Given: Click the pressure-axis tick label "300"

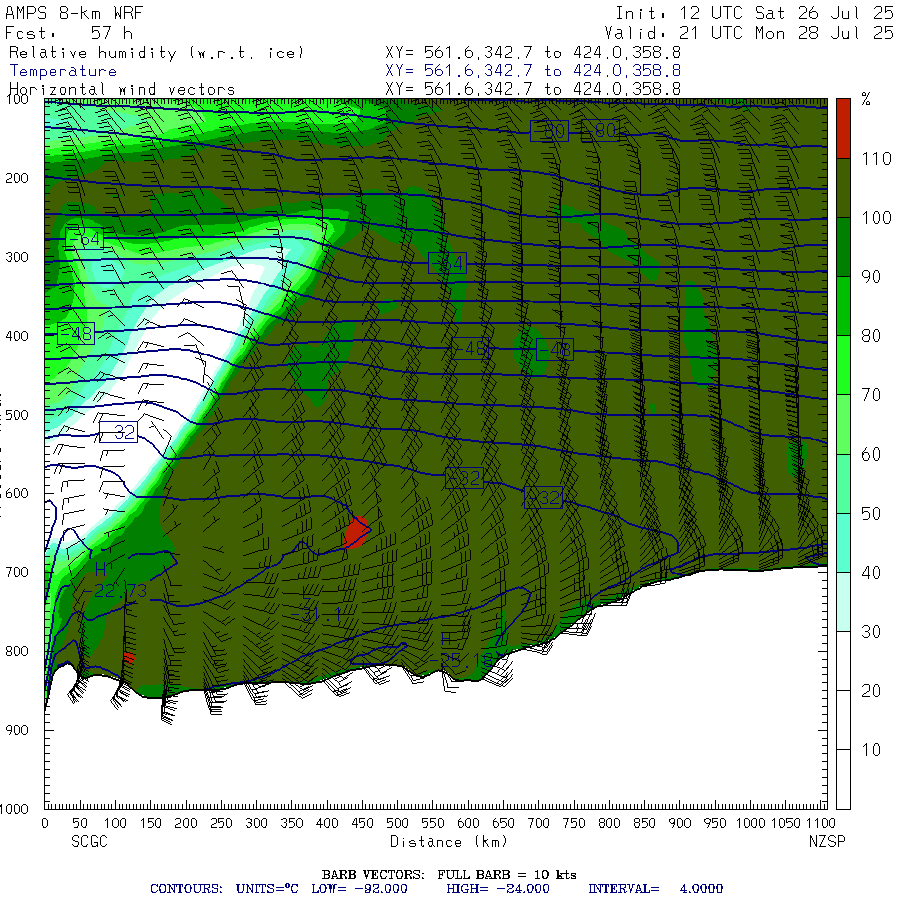Looking at the screenshot, I should pos(17,257).
